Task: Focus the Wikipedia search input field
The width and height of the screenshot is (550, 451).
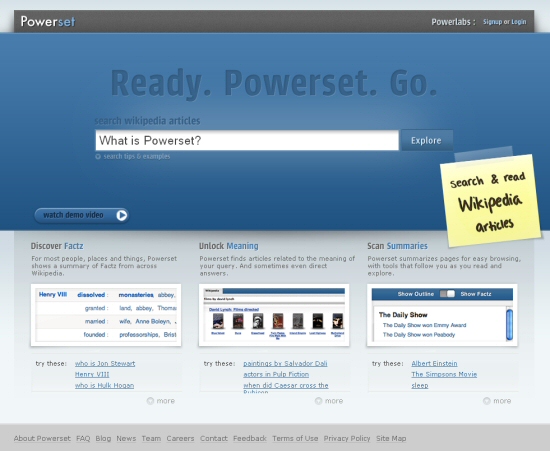Action: pyautogui.click(x=247, y=140)
